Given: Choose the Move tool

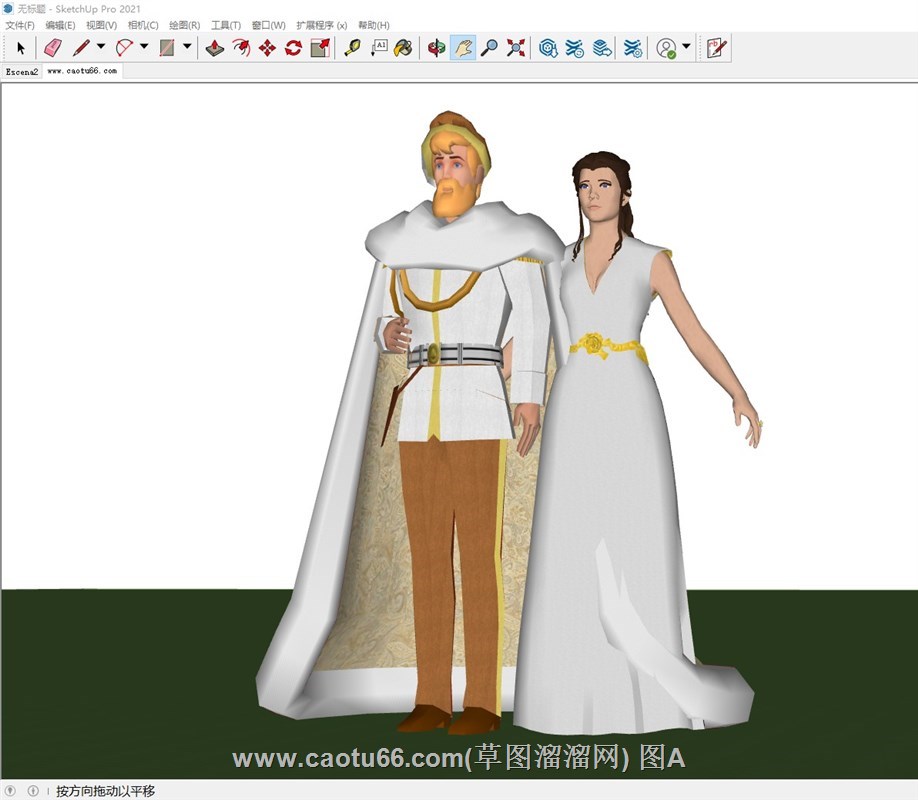Looking at the screenshot, I should (267, 47).
